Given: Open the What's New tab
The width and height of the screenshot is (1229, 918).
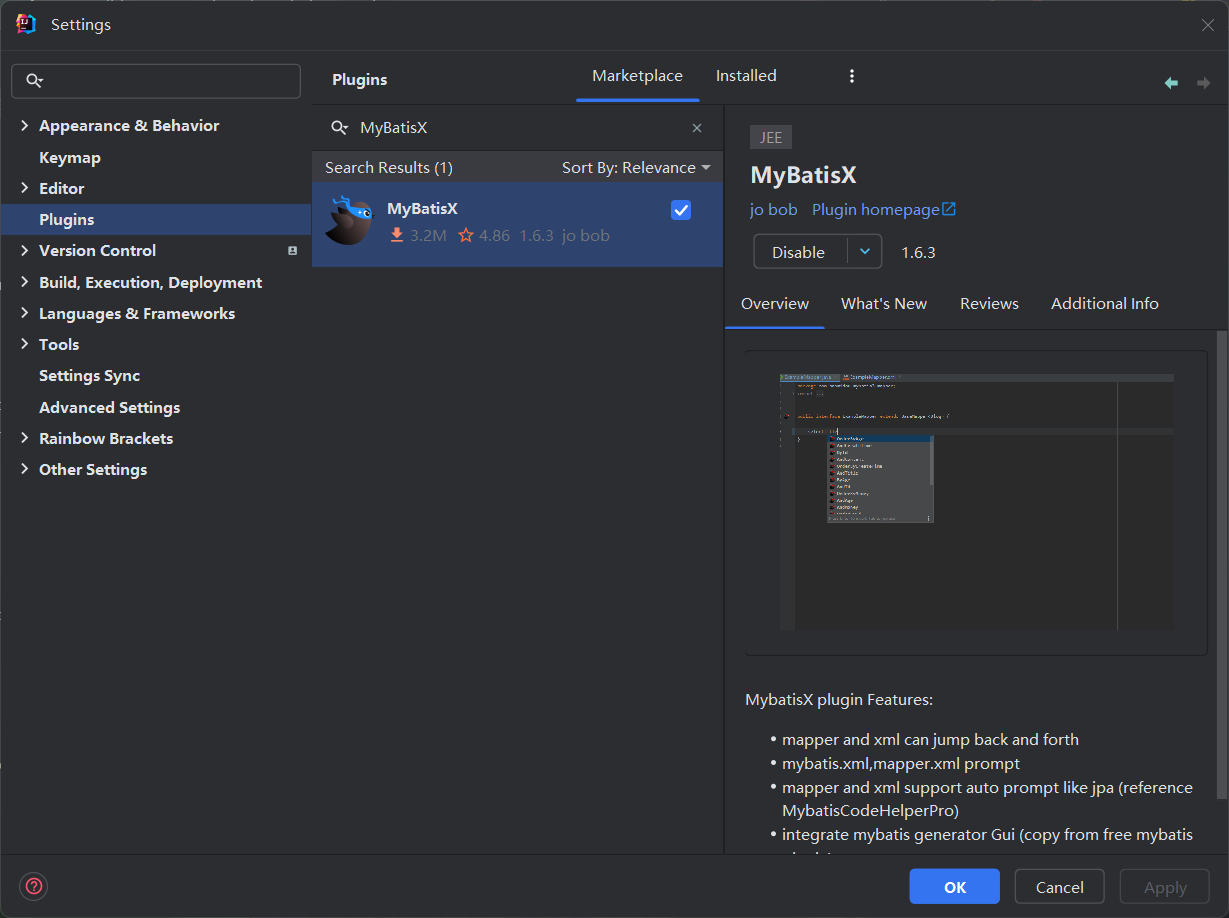Looking at the screenshot, I should (884, 304).
